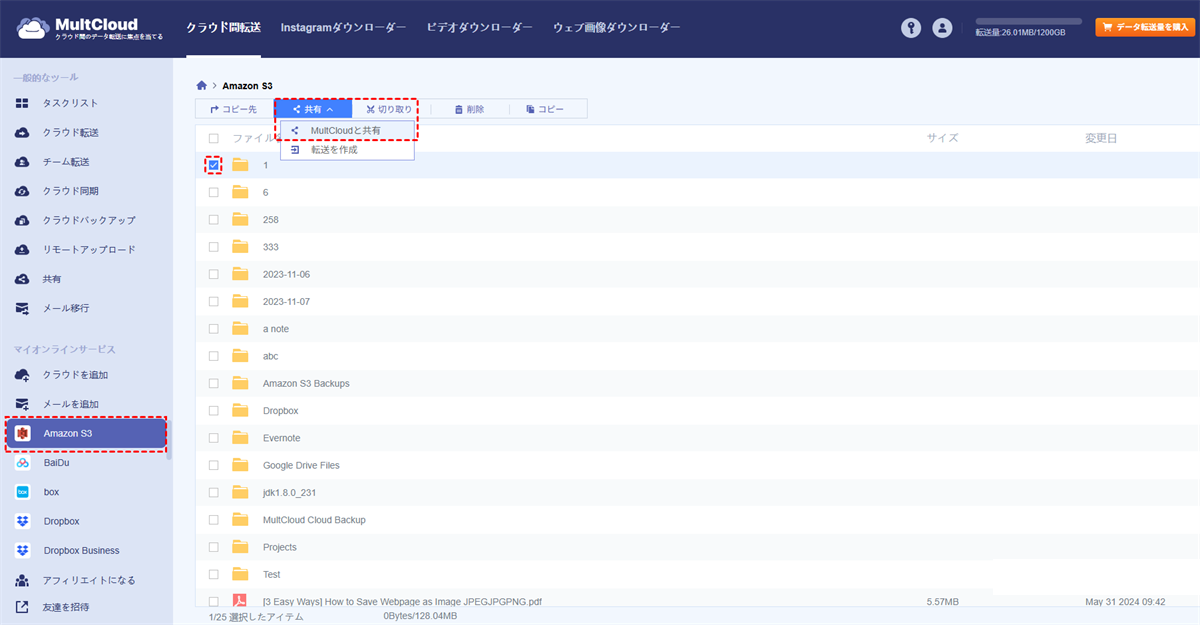This screenshot has height=625, width=1200.
Task: Choose MultCloudと共有 from the dropdown
Action: (x=347, y=130)
